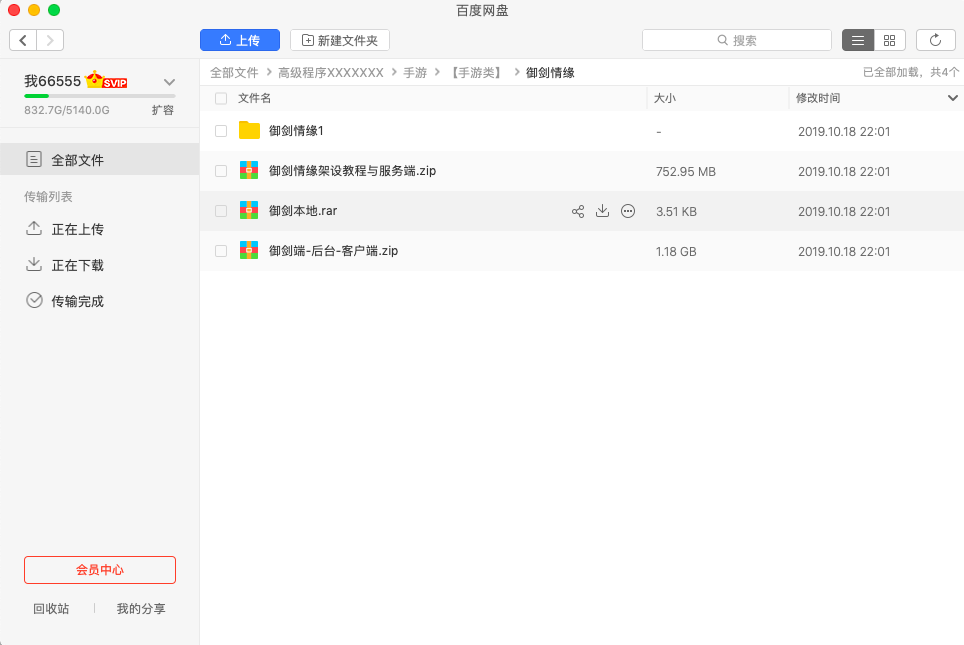964x645 pixels.
Task: Select checkbox for 御剑端-后台-客户端.zip
Action: (x=221, y=251)
